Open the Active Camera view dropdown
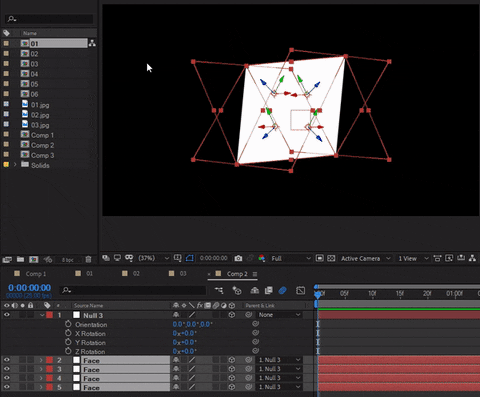 pos(365,258)
